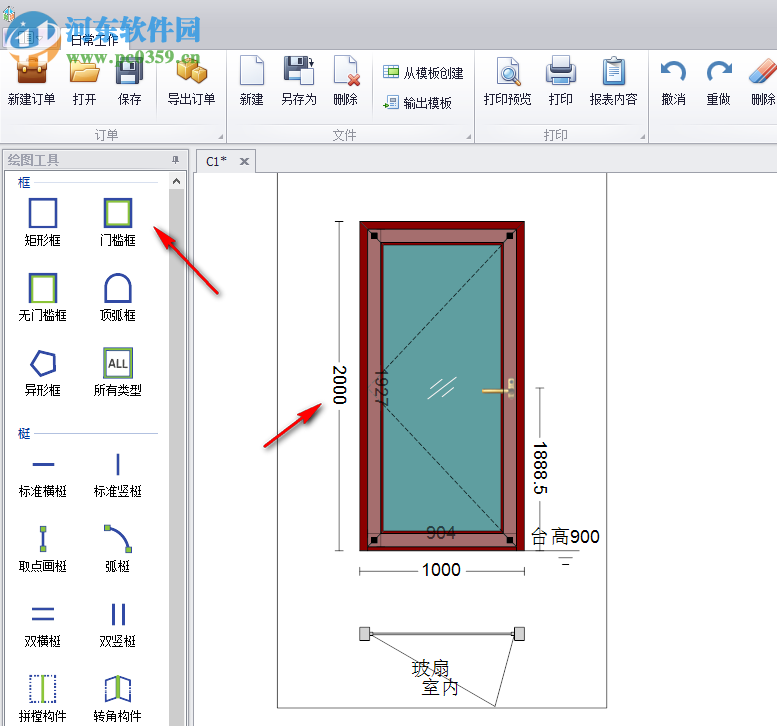Switch to the 日常工作 ribbon tab
Image resolution: width=777 pixels, height=726 pixels.
(94, 40)
